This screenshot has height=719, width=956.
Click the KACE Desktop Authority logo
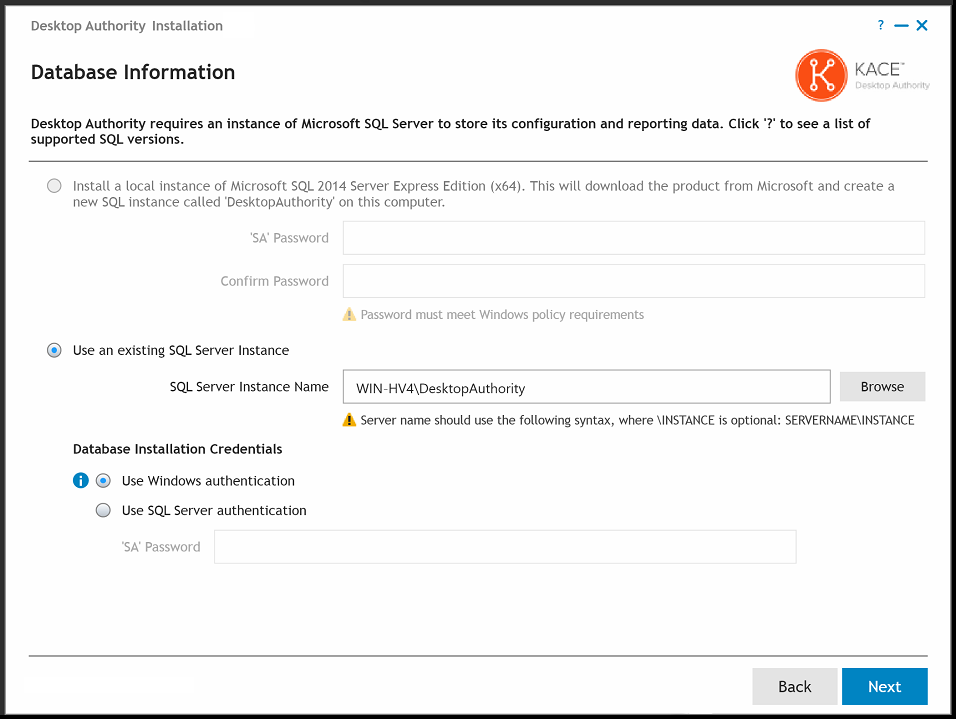click(862, 76)
